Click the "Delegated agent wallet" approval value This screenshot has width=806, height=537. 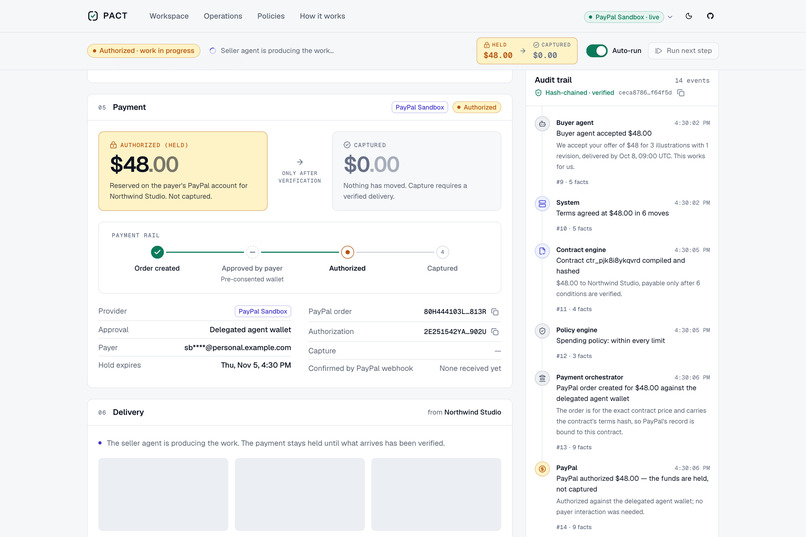[x=250, y=330]
